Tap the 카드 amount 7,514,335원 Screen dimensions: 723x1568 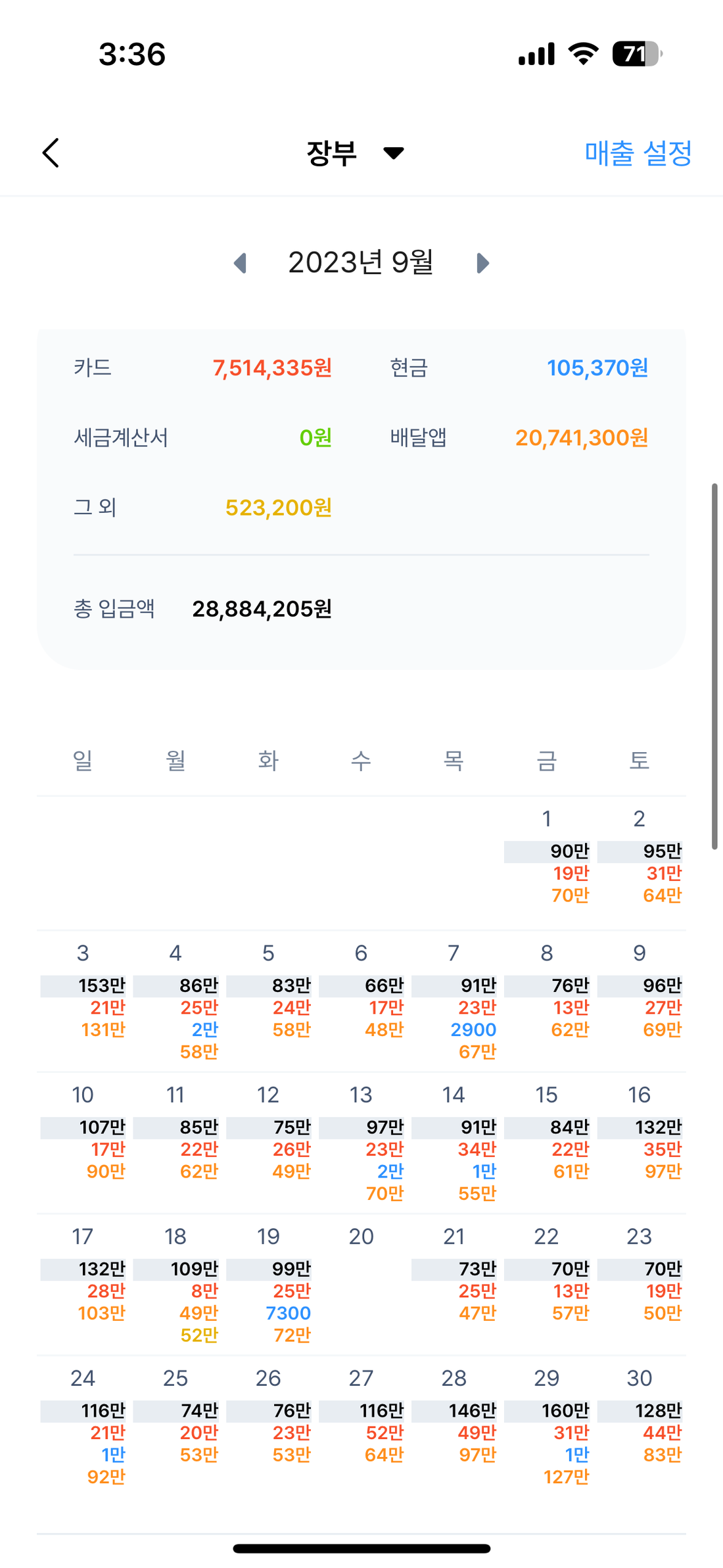click(272, 368)
